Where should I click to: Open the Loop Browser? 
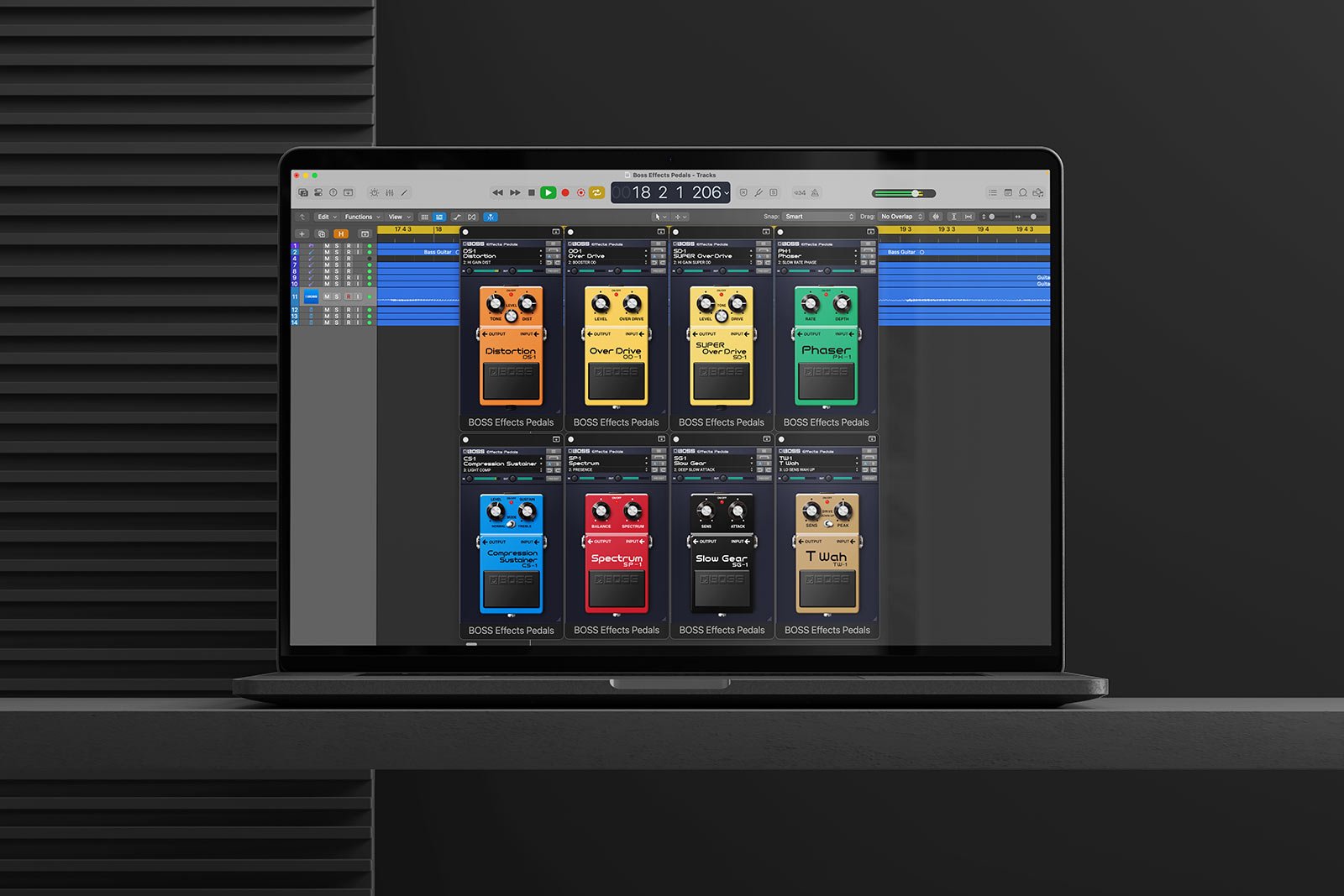[1023, 192]
